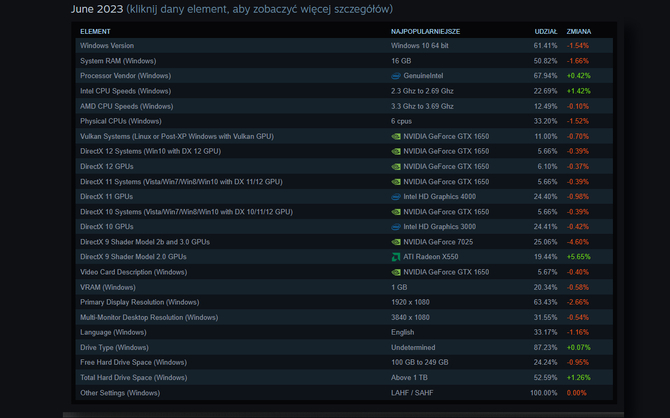
Task: Click 3840 x 1080 resolution value
Action: 410,317
